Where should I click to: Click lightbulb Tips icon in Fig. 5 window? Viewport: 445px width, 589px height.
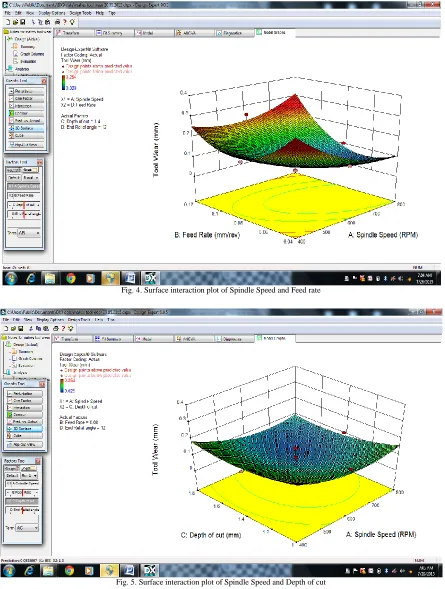pos(70,328)
